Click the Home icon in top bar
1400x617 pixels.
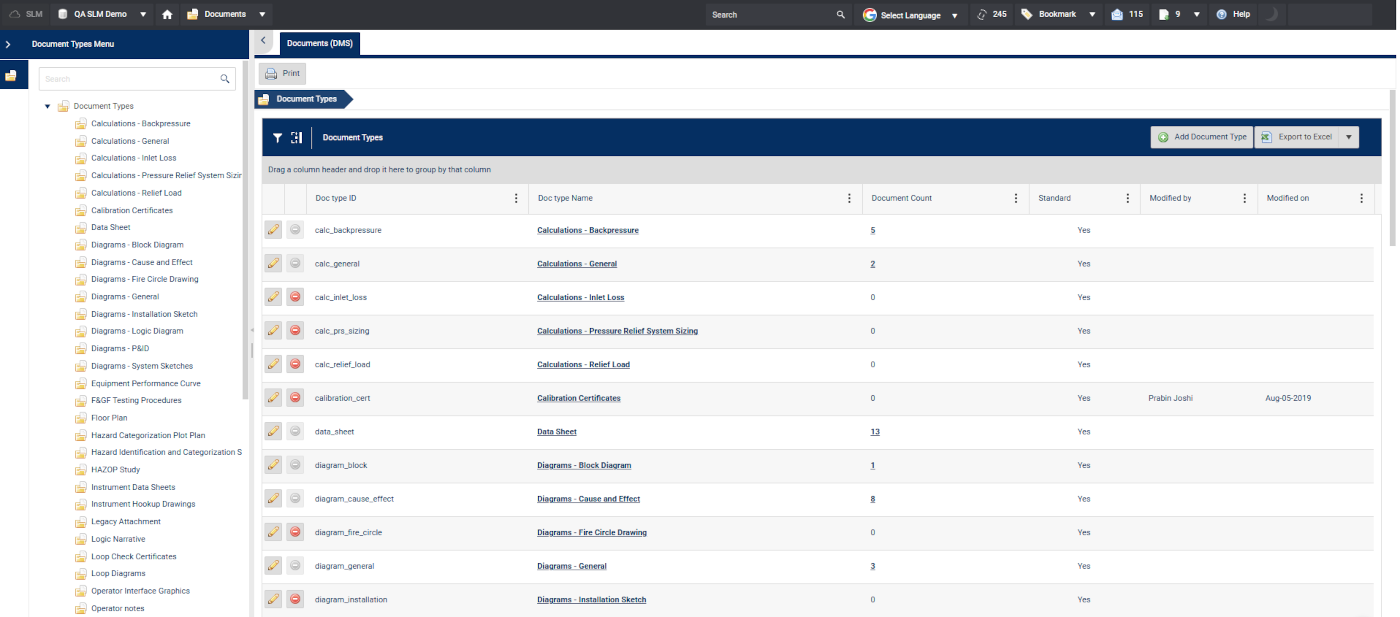[167, 15]
